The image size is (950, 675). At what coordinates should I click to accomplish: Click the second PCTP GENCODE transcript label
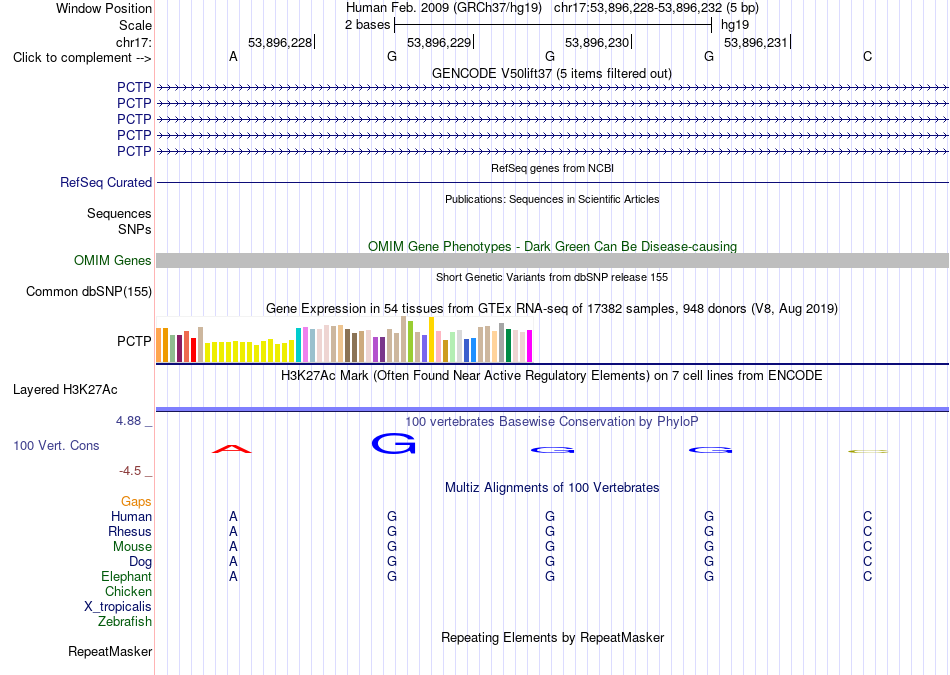tap(134, 104)
